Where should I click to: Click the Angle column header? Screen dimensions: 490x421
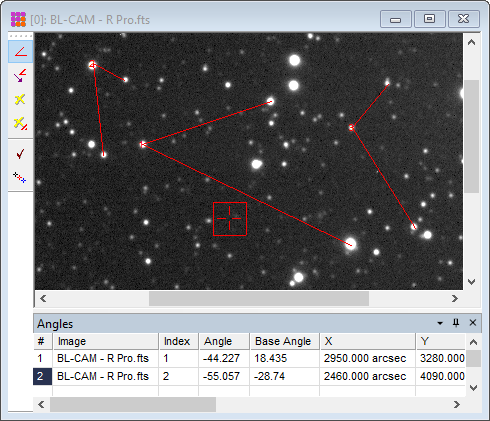[224, 341]
